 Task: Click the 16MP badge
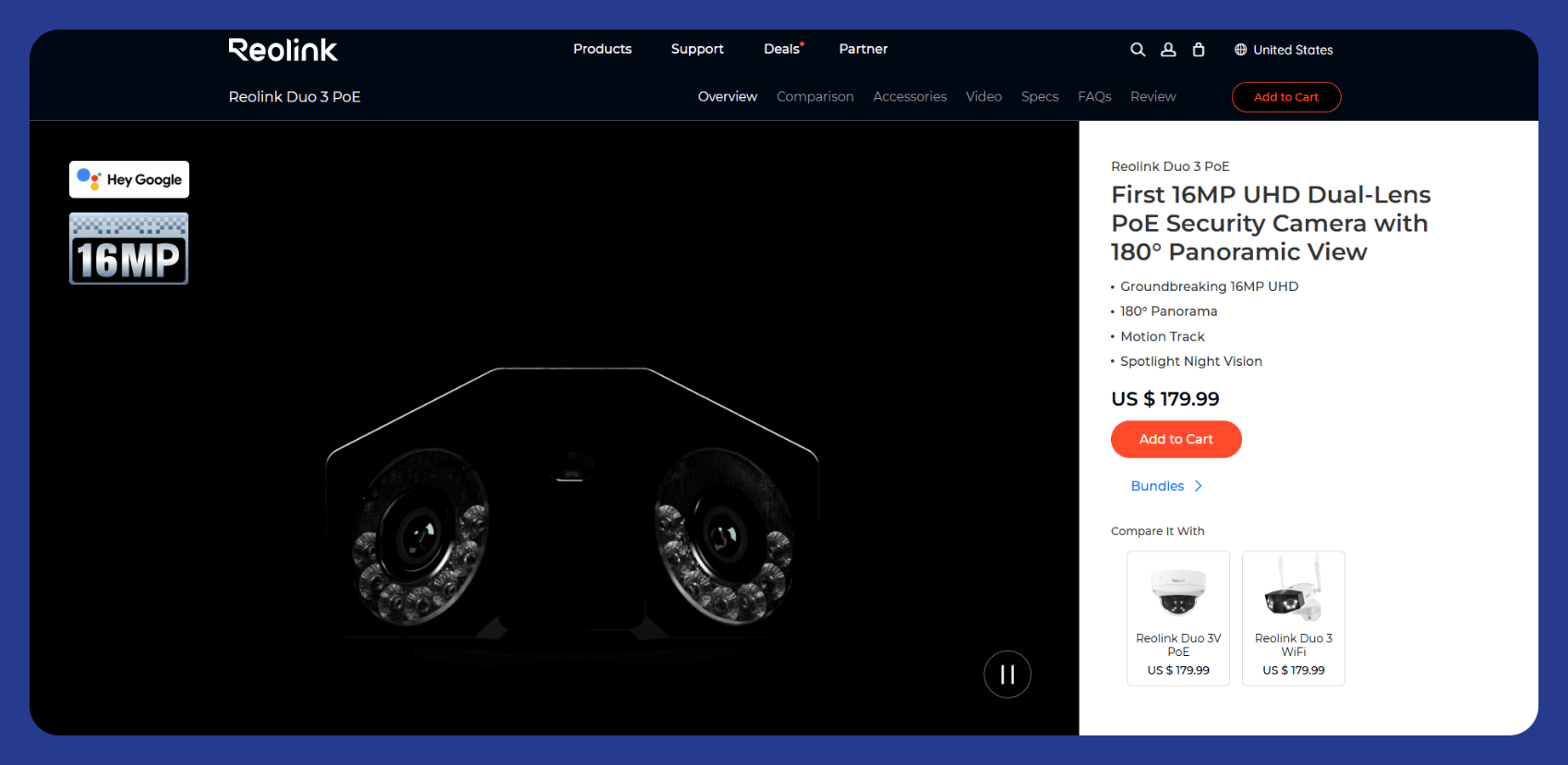(129, 249)
